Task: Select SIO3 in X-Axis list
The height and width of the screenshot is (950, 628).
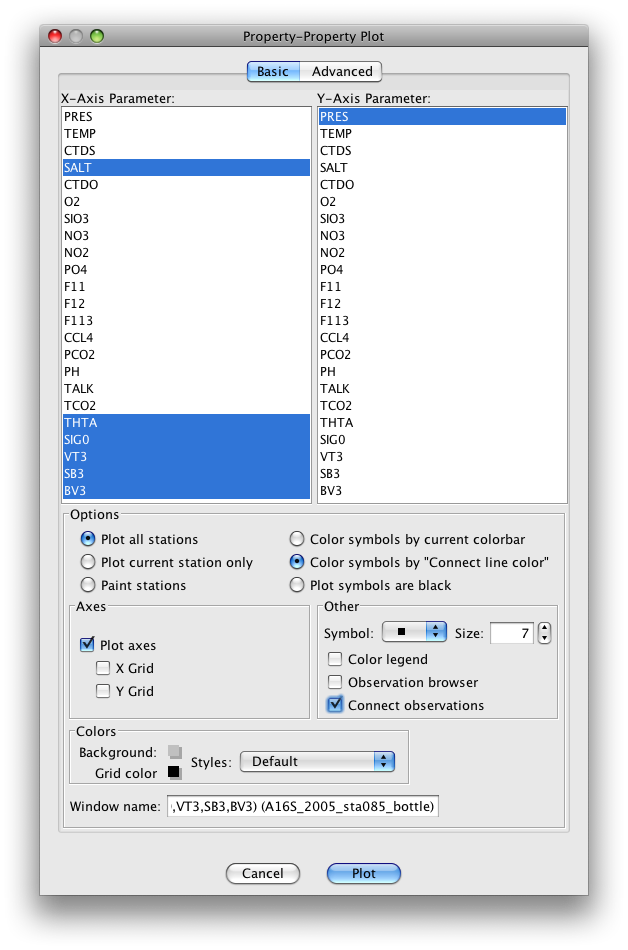Action: tap(187, 218)
